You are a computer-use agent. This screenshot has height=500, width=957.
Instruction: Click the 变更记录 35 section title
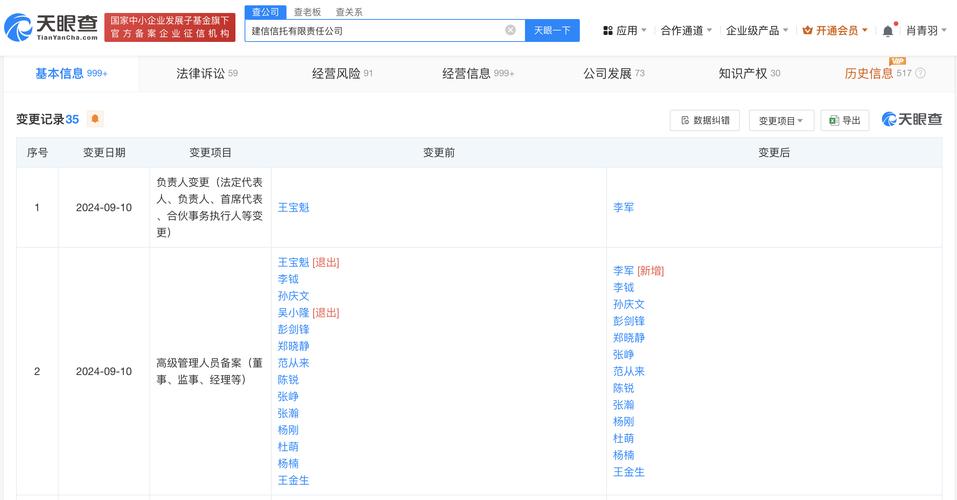pos(48,119)
